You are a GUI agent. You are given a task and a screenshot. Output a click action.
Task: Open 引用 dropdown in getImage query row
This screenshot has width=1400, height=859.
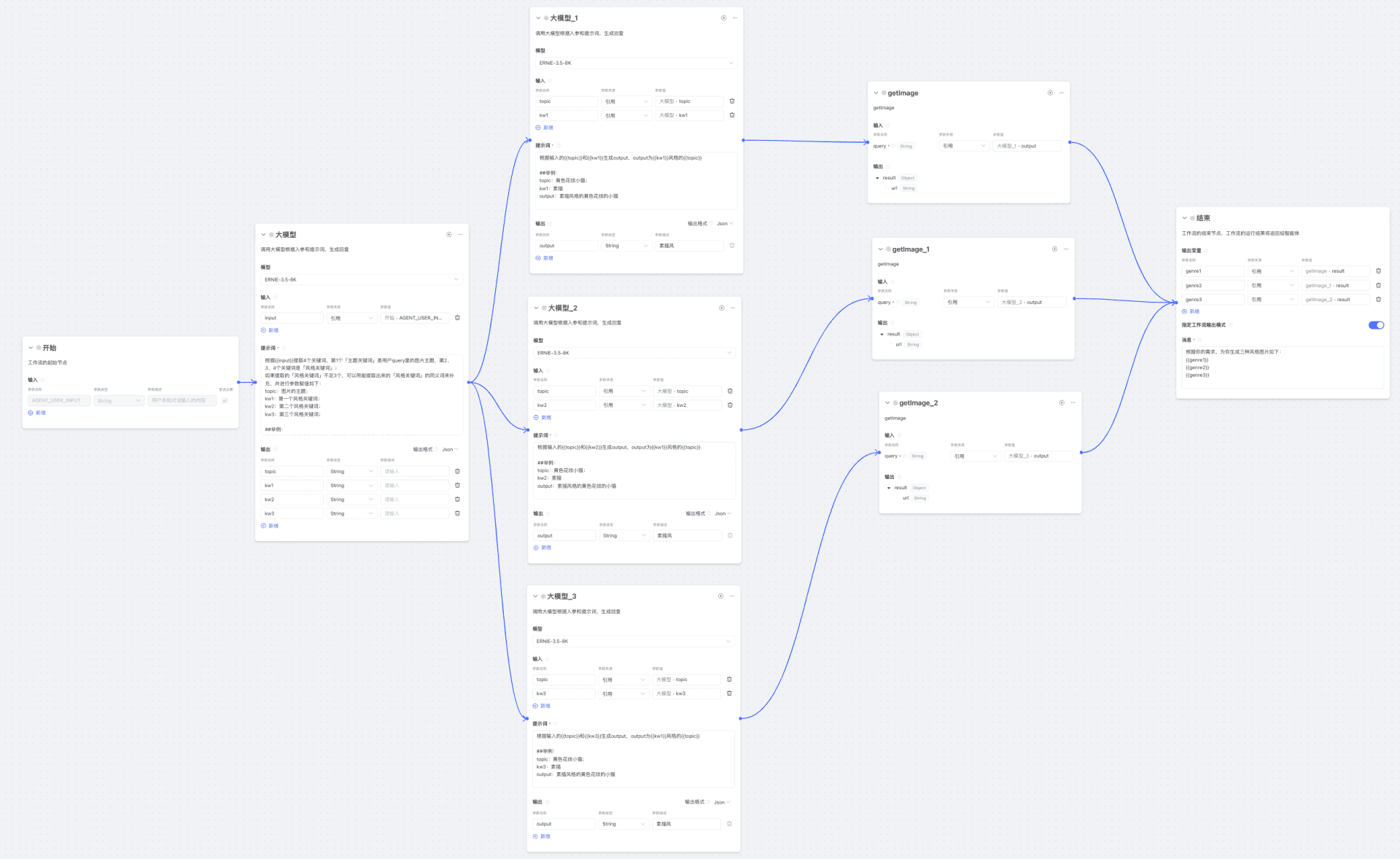coord(964,146)
